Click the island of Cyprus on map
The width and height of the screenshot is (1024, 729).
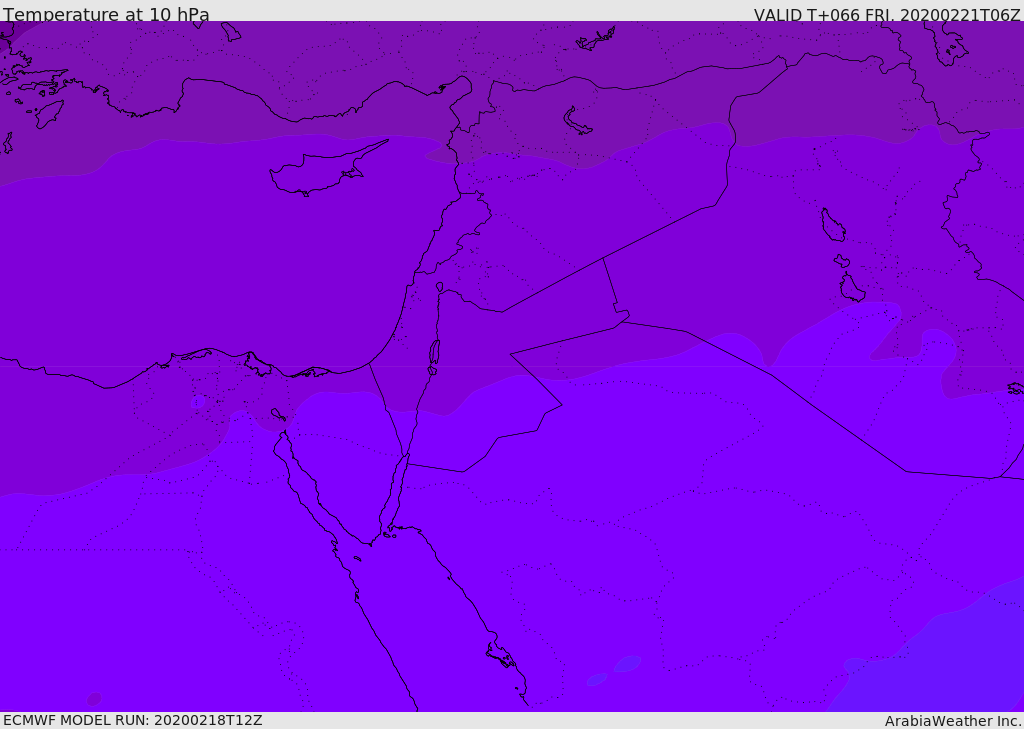(x=325, y=170)
